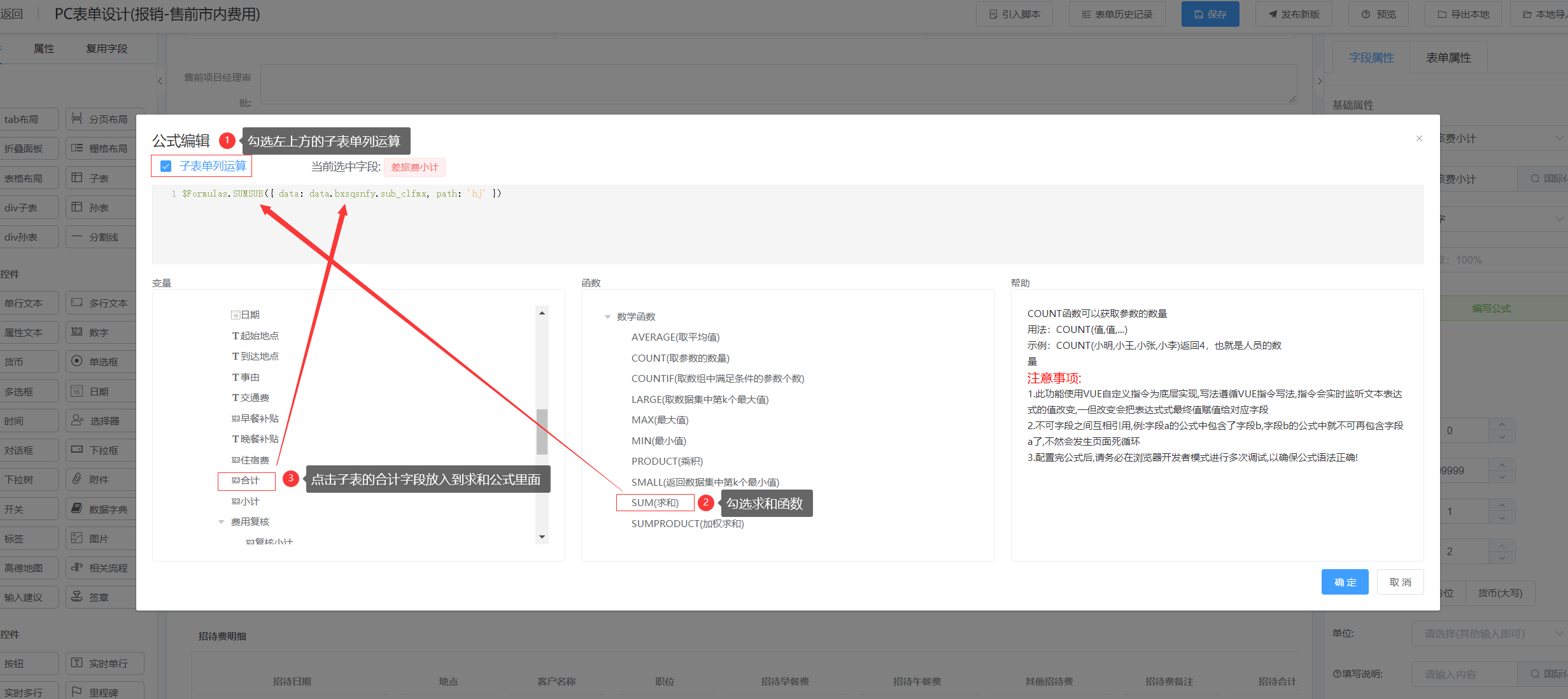
Task: Click the Import Script (引入脚本) button
Action: [x=1014, y=14]
